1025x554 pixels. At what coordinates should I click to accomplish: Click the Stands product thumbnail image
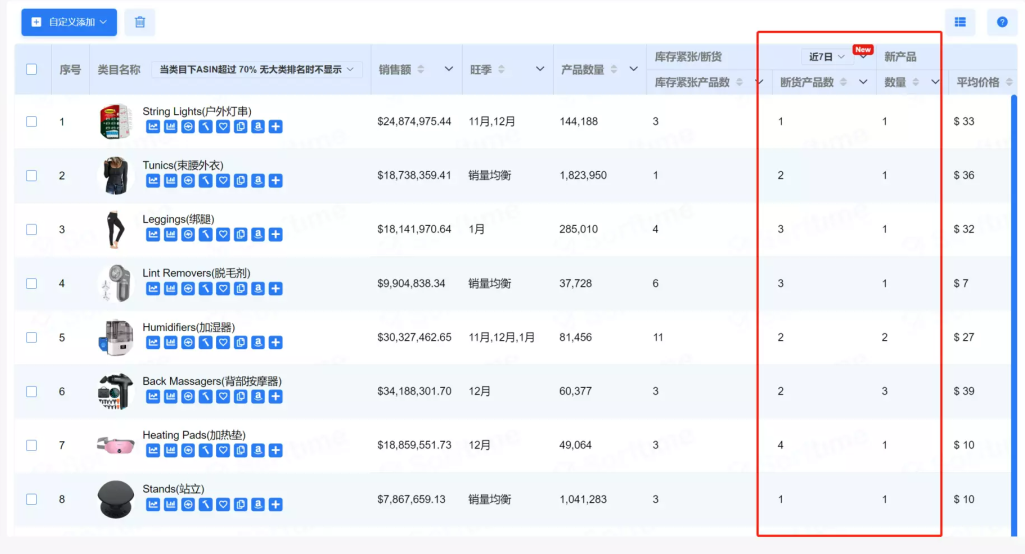pos(115,499)
